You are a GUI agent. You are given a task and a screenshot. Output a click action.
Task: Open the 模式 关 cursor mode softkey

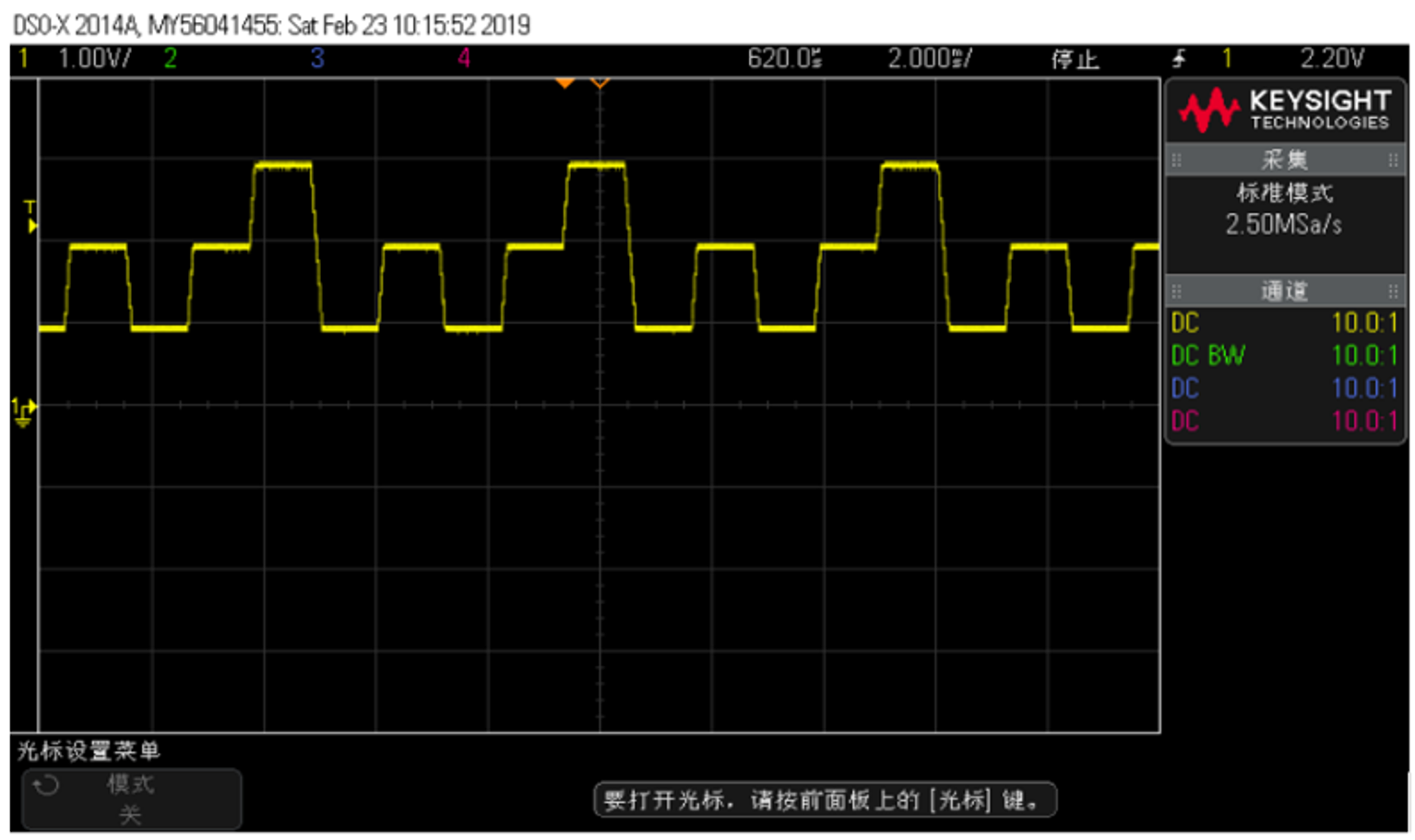click(x=131, y=799)
